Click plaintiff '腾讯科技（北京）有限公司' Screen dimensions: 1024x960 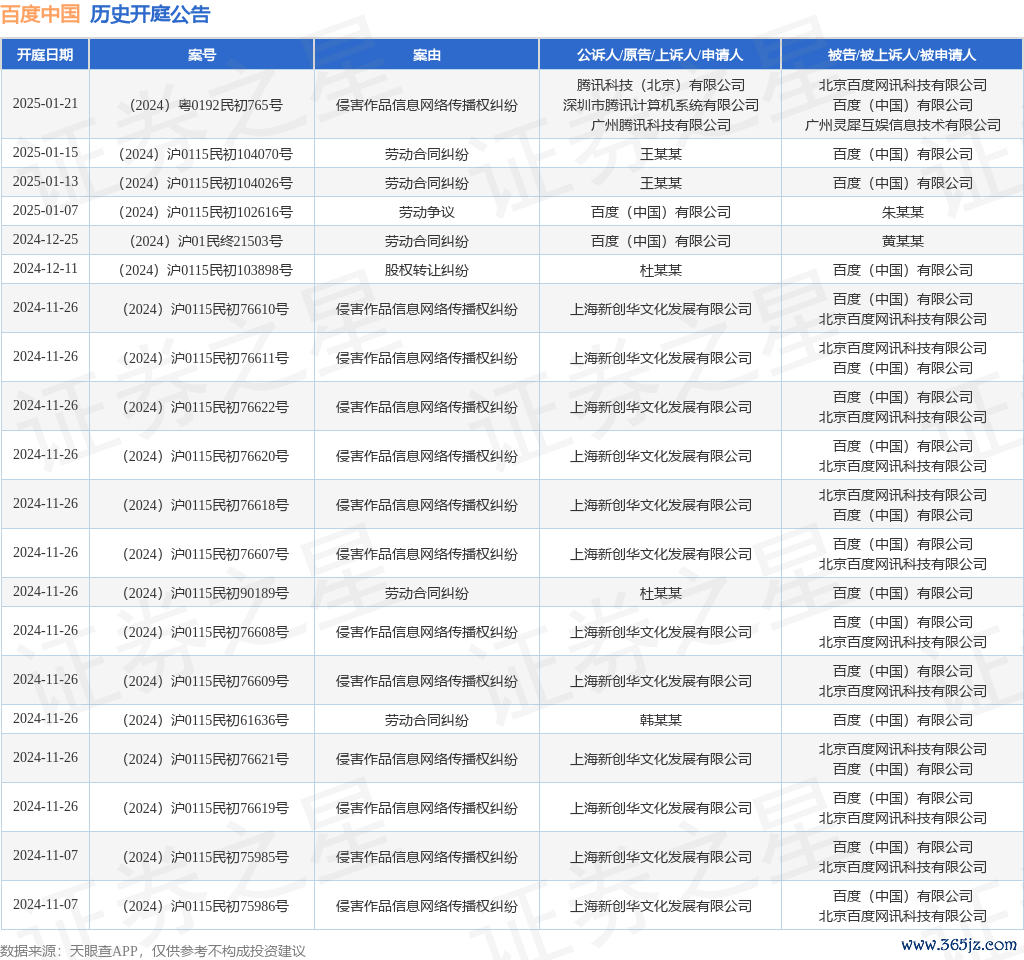tap(661, 85)
